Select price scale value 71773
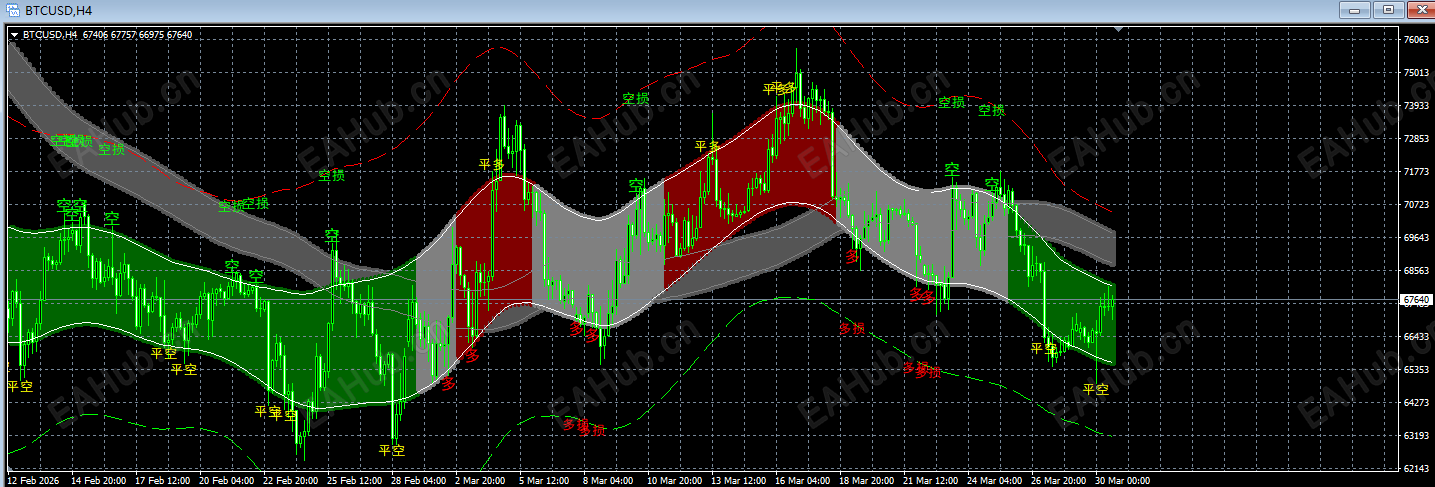The width and height of the screenshot is (1435, 487). pyautogui.click(x=1415, y=172)
